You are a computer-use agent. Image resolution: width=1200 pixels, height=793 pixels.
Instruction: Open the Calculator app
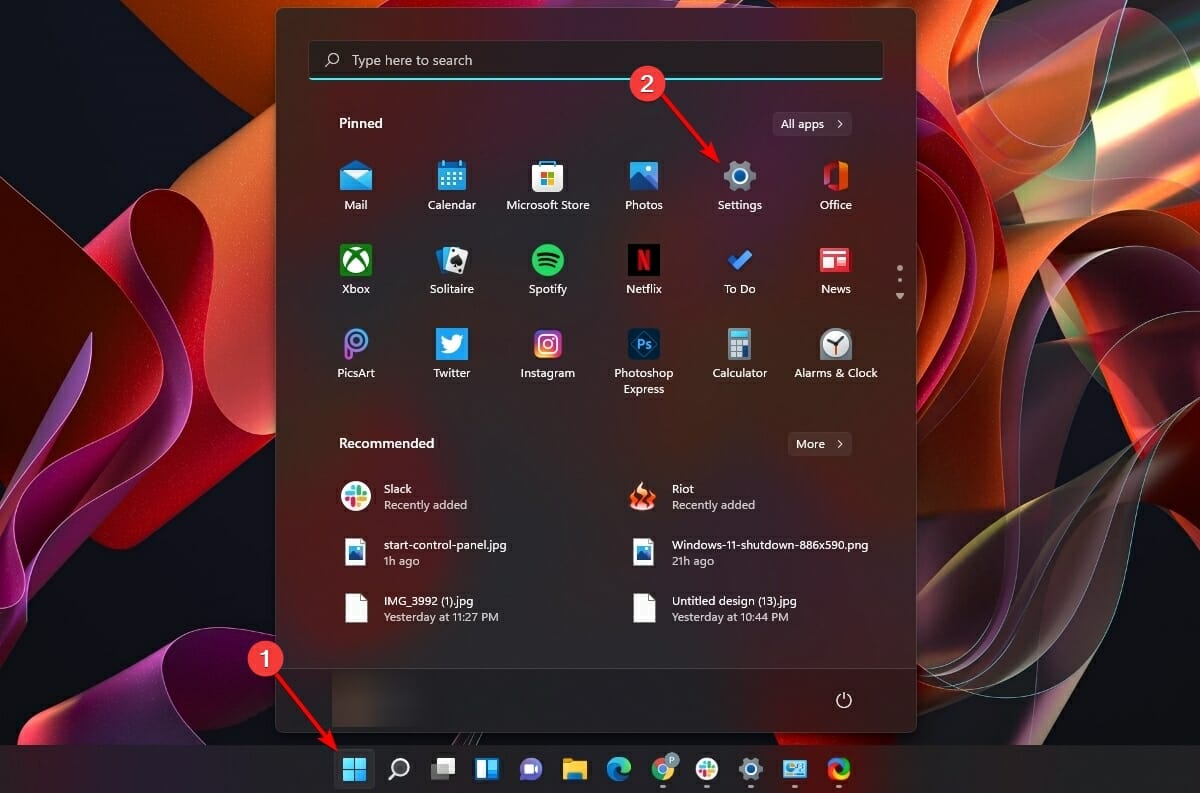click(x=740, y=354)
